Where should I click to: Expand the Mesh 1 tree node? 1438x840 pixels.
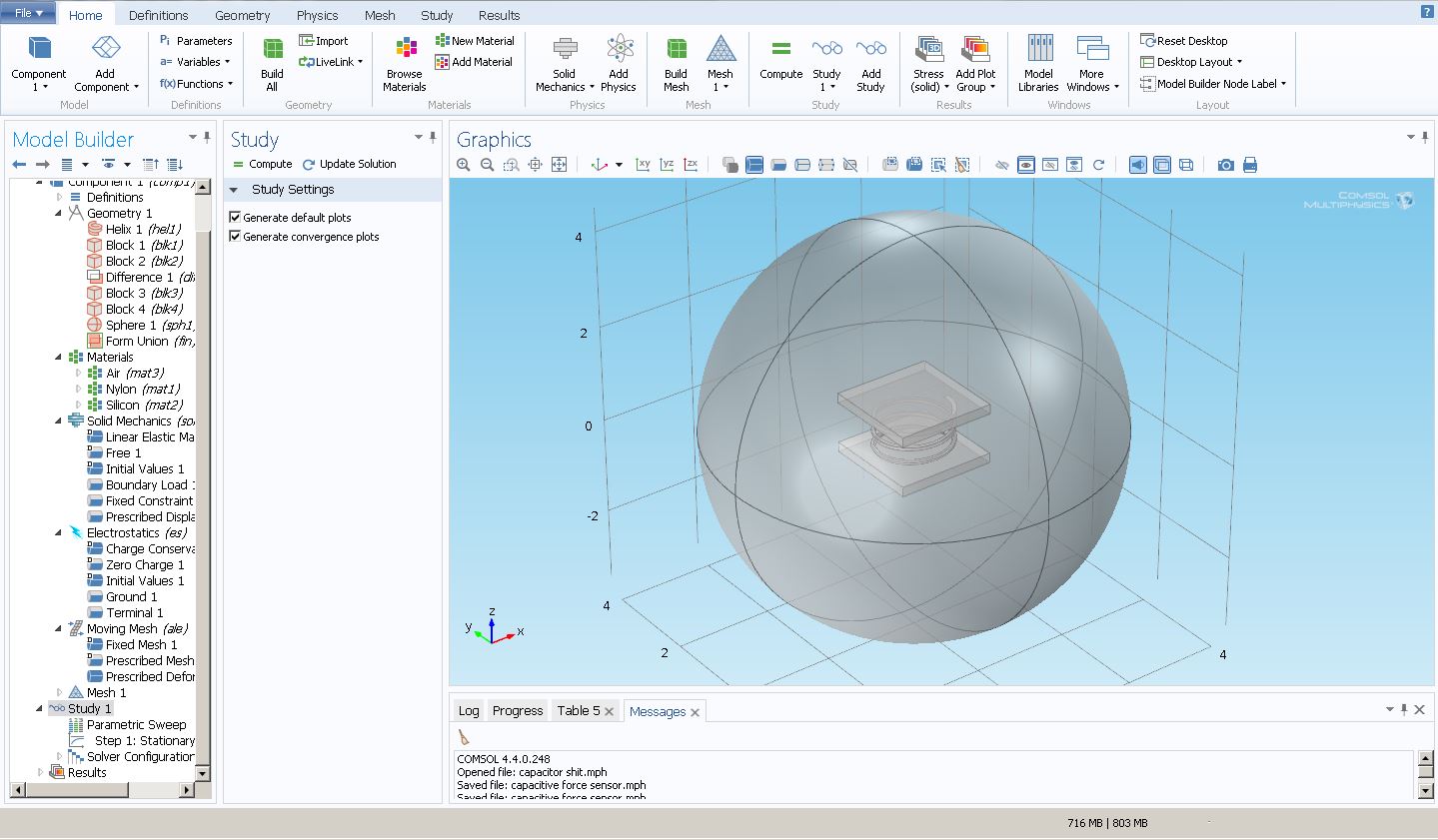59,692
